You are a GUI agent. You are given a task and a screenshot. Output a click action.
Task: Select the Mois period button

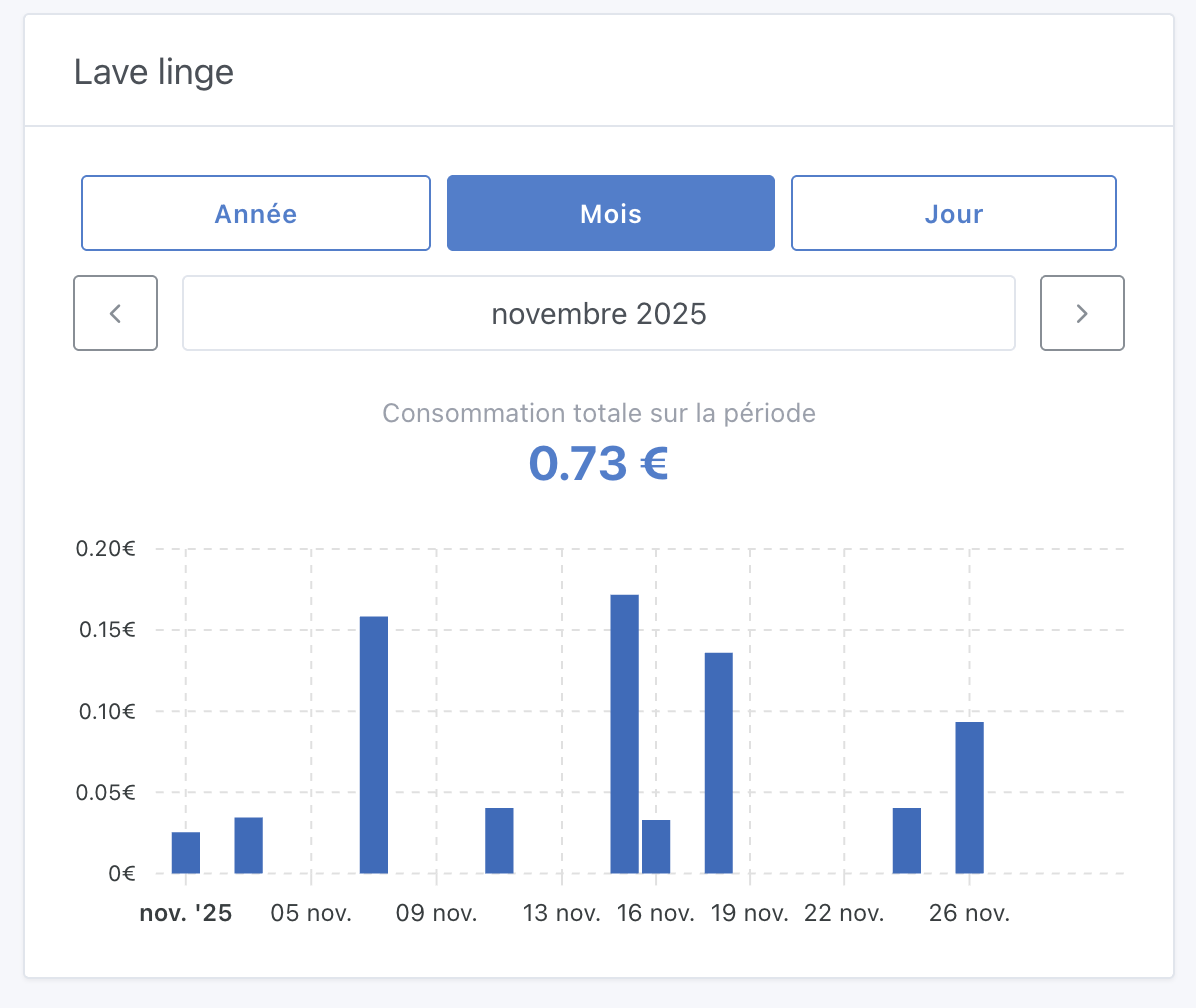pos(610,213)
